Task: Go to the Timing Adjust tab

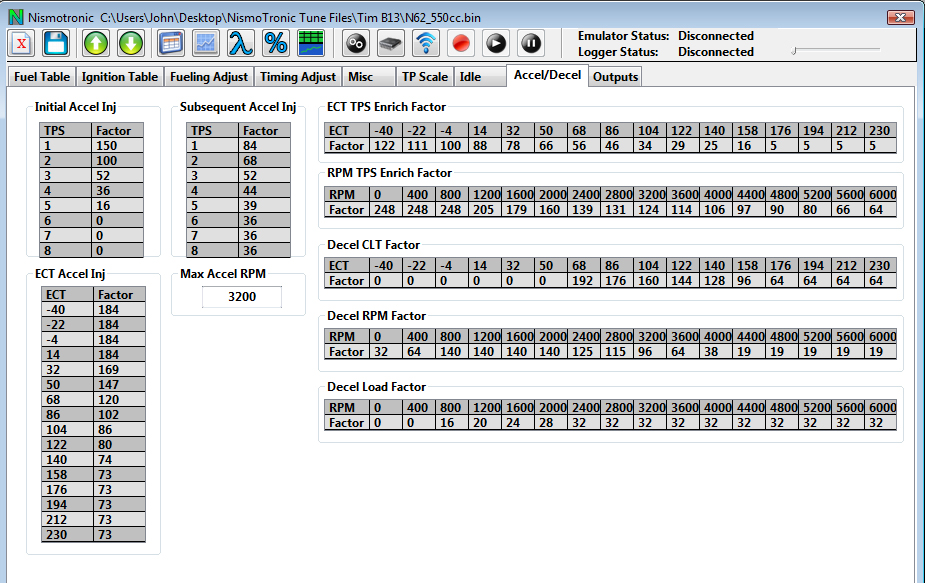Action: 298,77
